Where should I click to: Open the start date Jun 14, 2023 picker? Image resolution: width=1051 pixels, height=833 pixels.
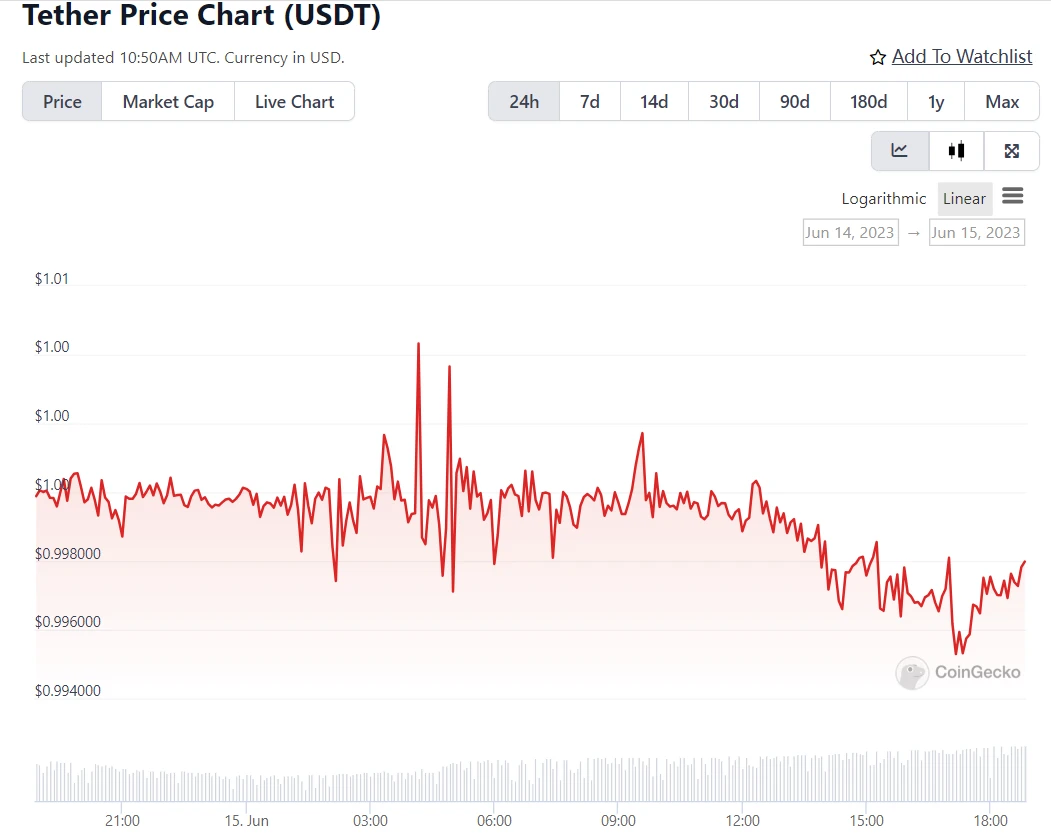[850, 233]
